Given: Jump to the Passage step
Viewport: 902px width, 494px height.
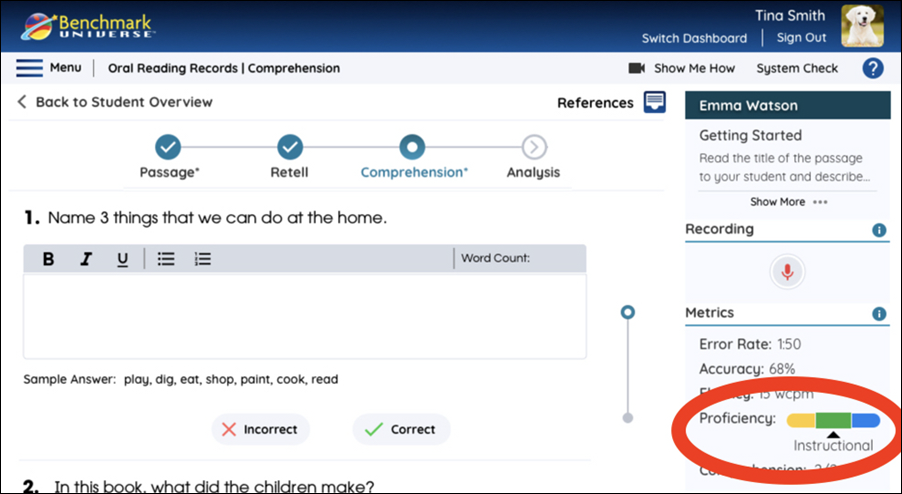Looking at the screenshot, I should 168,147.
